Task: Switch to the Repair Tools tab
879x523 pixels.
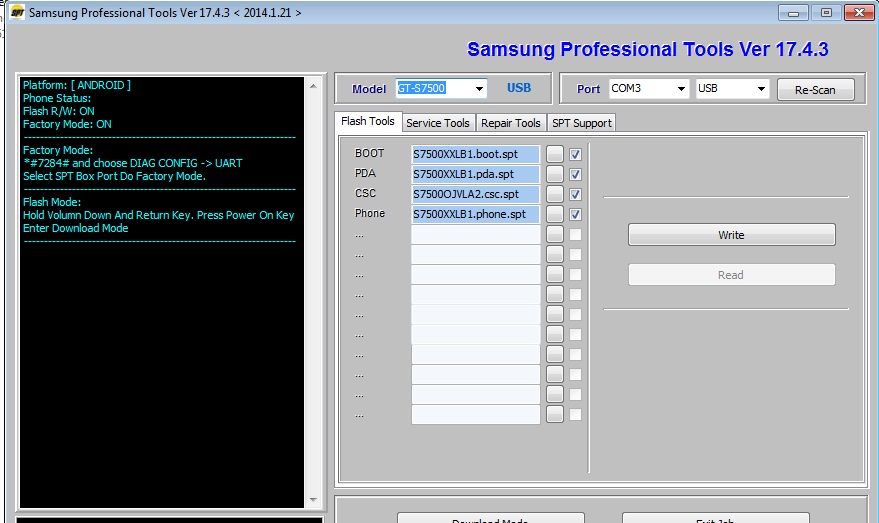Action: (511, 123)
